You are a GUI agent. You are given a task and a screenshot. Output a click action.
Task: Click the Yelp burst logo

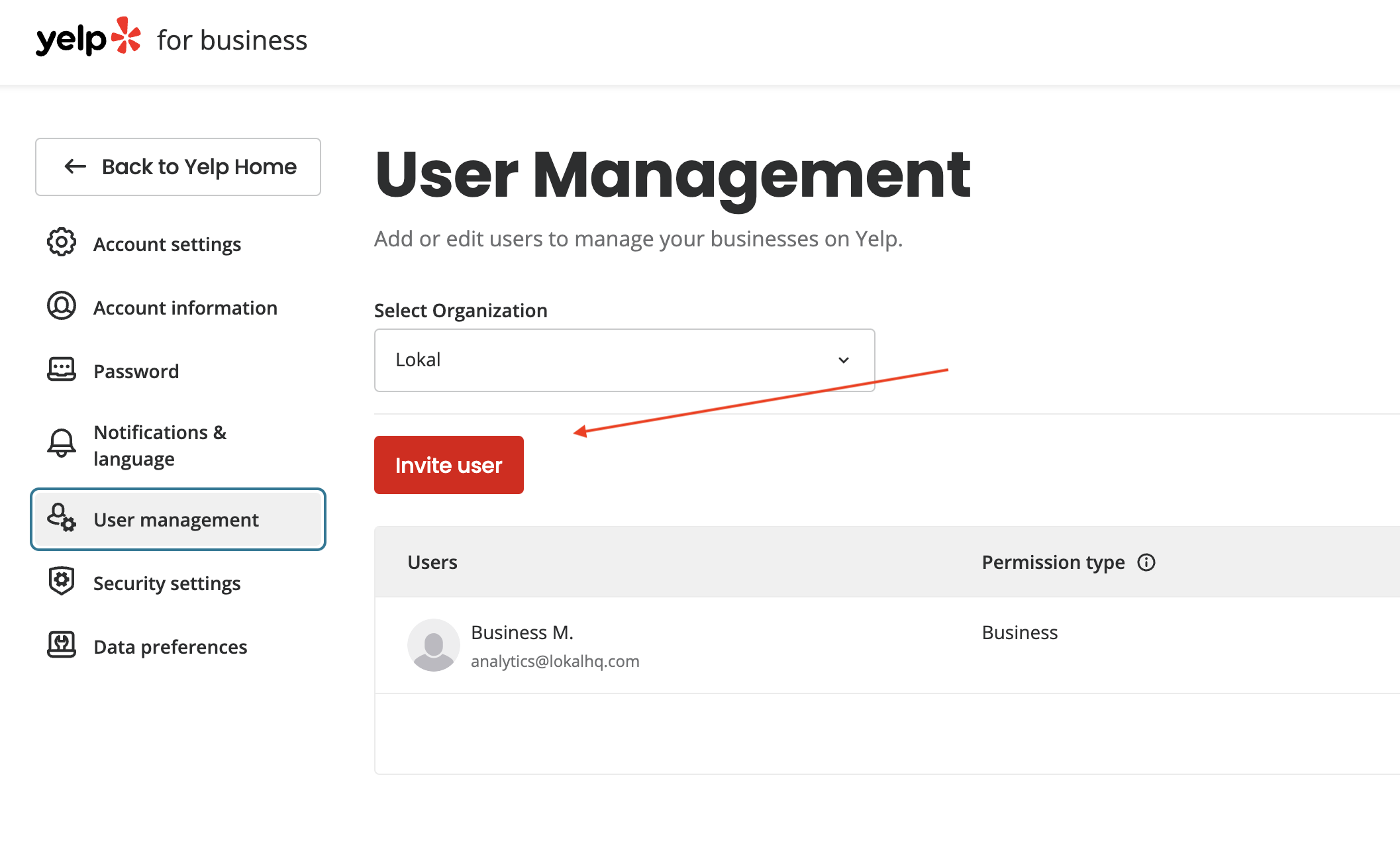tap(125, 36)
